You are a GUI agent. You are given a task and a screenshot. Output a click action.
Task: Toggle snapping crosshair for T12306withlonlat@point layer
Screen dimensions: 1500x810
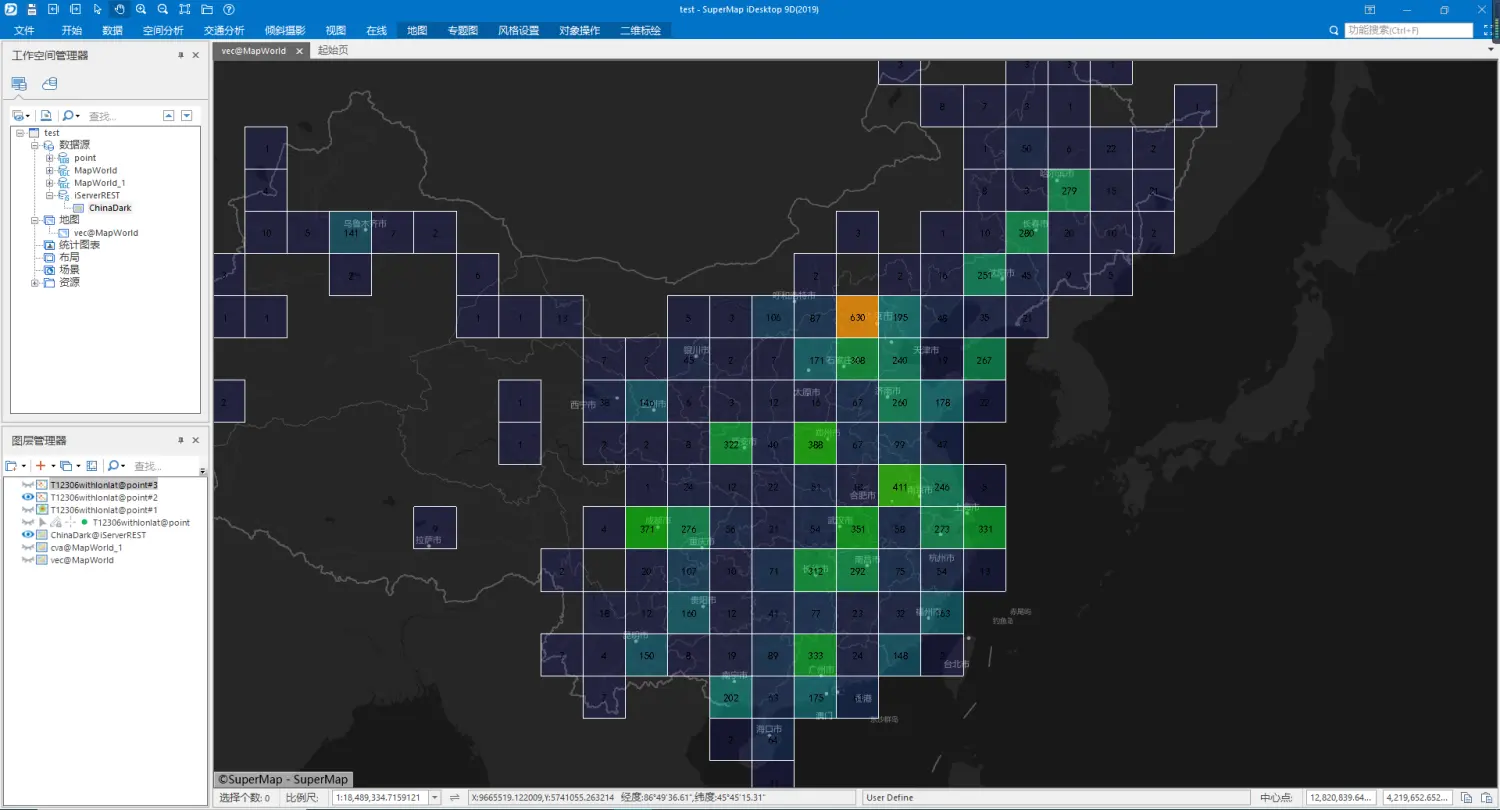(70, 523)
